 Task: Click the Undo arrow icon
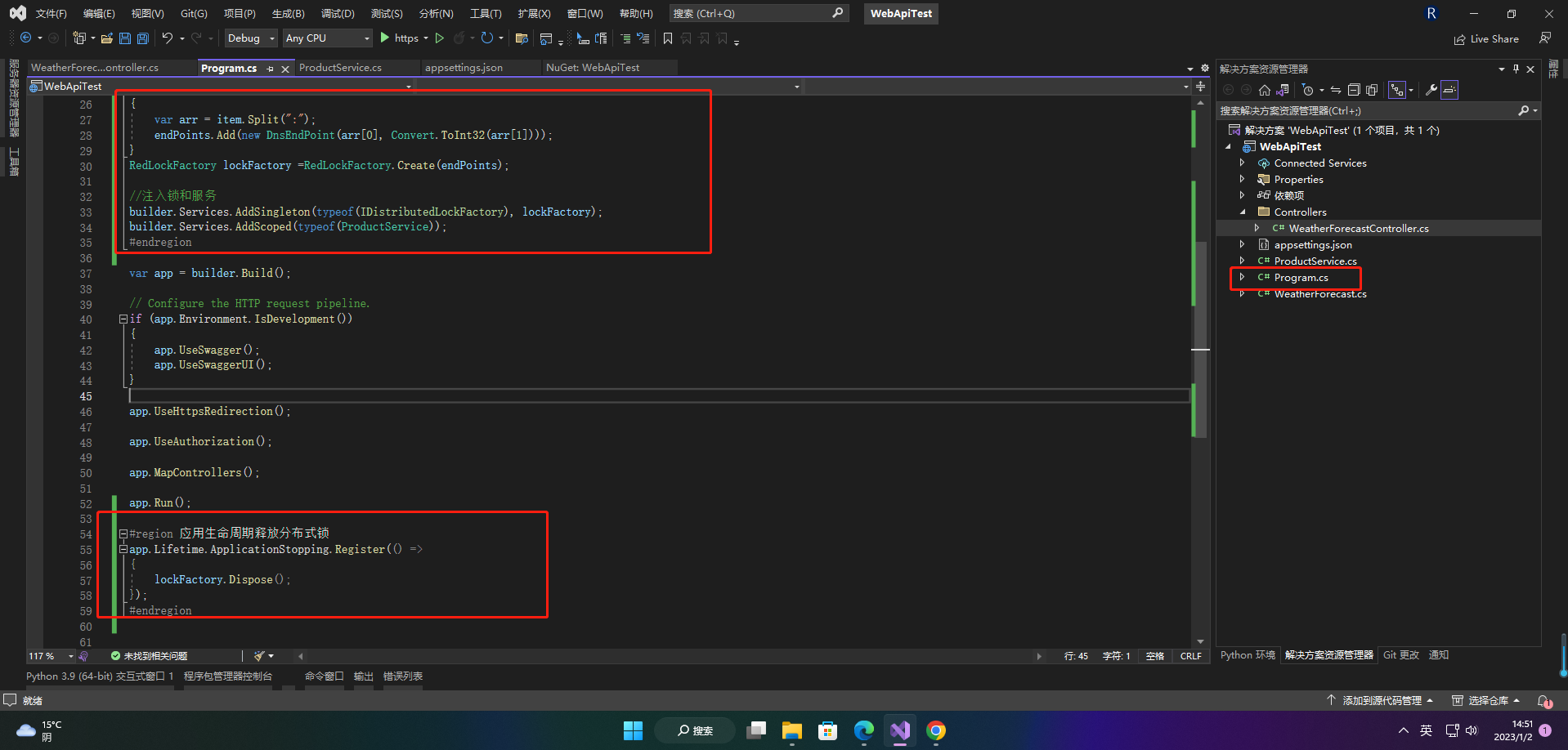click(168, 38)
